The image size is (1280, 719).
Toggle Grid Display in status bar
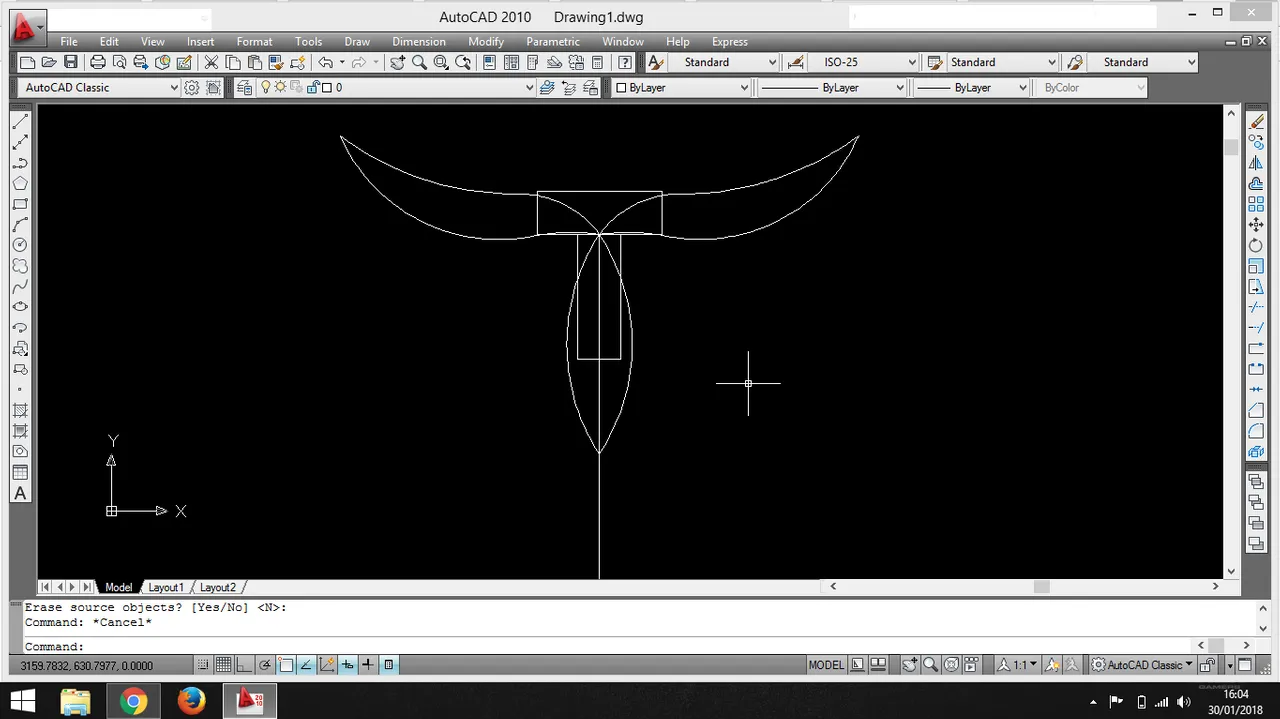(224, 665)
